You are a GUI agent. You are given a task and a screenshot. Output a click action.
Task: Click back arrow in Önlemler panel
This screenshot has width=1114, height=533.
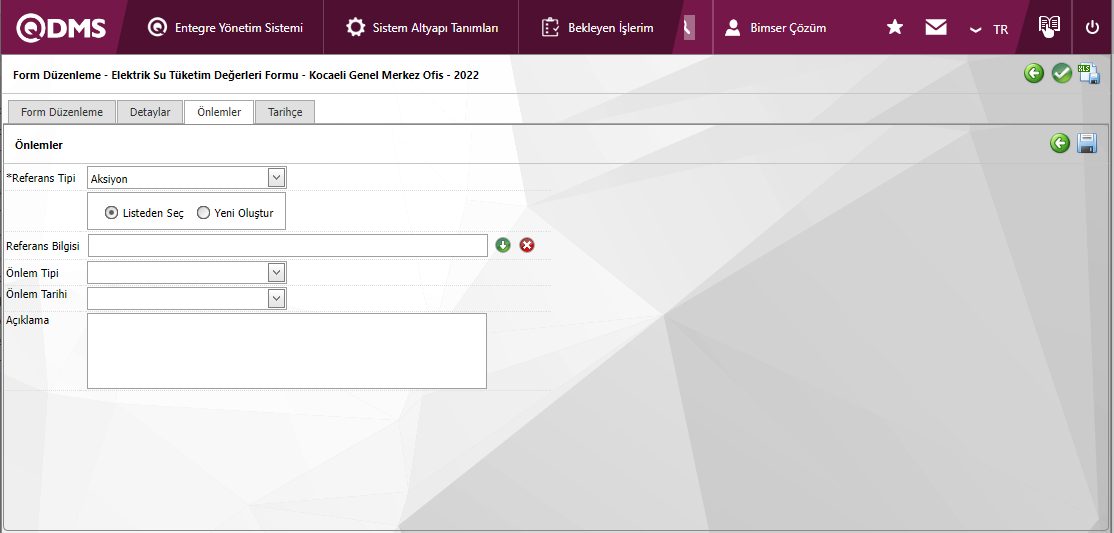[x=1059, y=144]
